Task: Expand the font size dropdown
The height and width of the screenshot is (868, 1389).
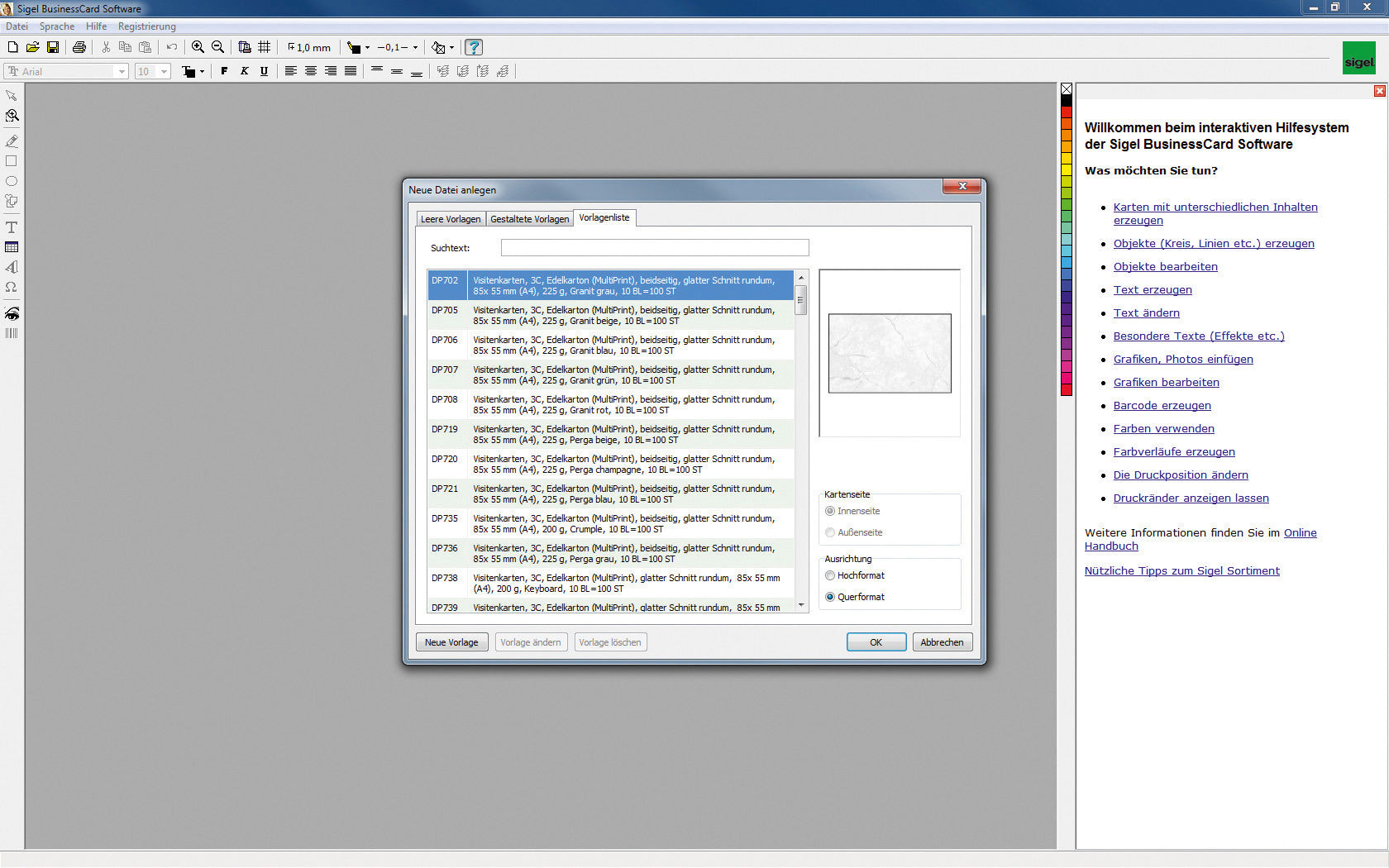Action: tap(163, 71)
